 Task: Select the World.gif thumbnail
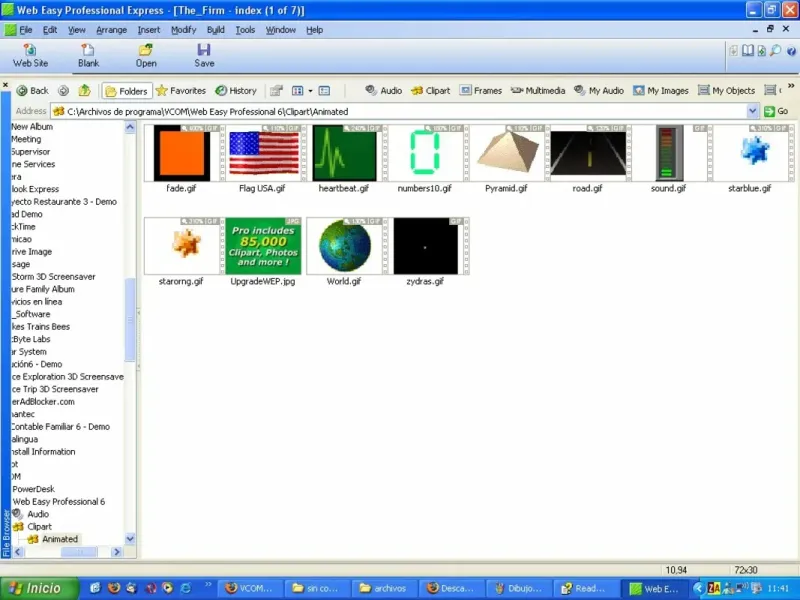(344, 246)
